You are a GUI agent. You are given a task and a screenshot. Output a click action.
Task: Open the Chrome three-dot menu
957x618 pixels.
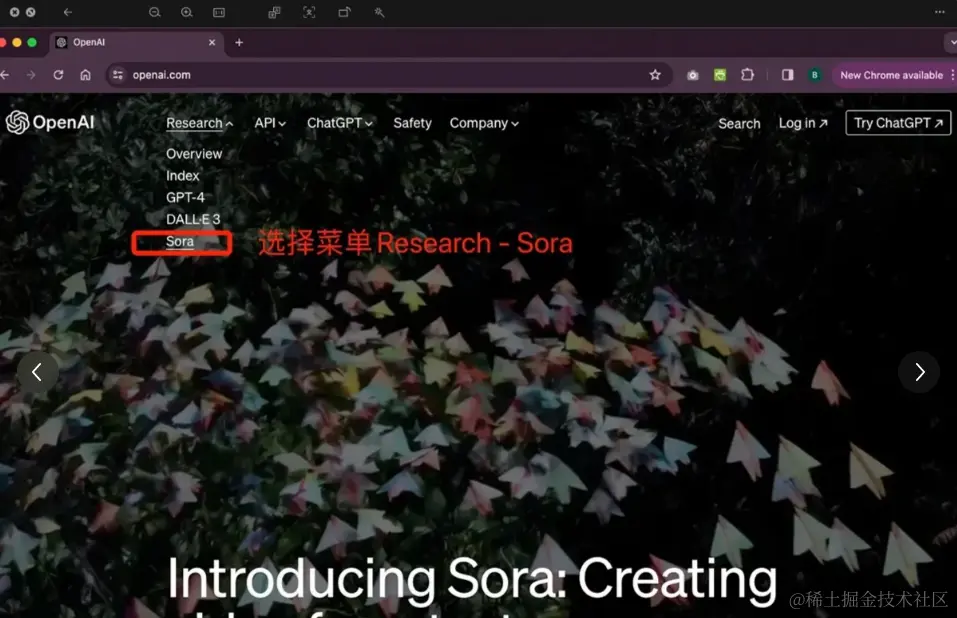click(x=952, y=75)
